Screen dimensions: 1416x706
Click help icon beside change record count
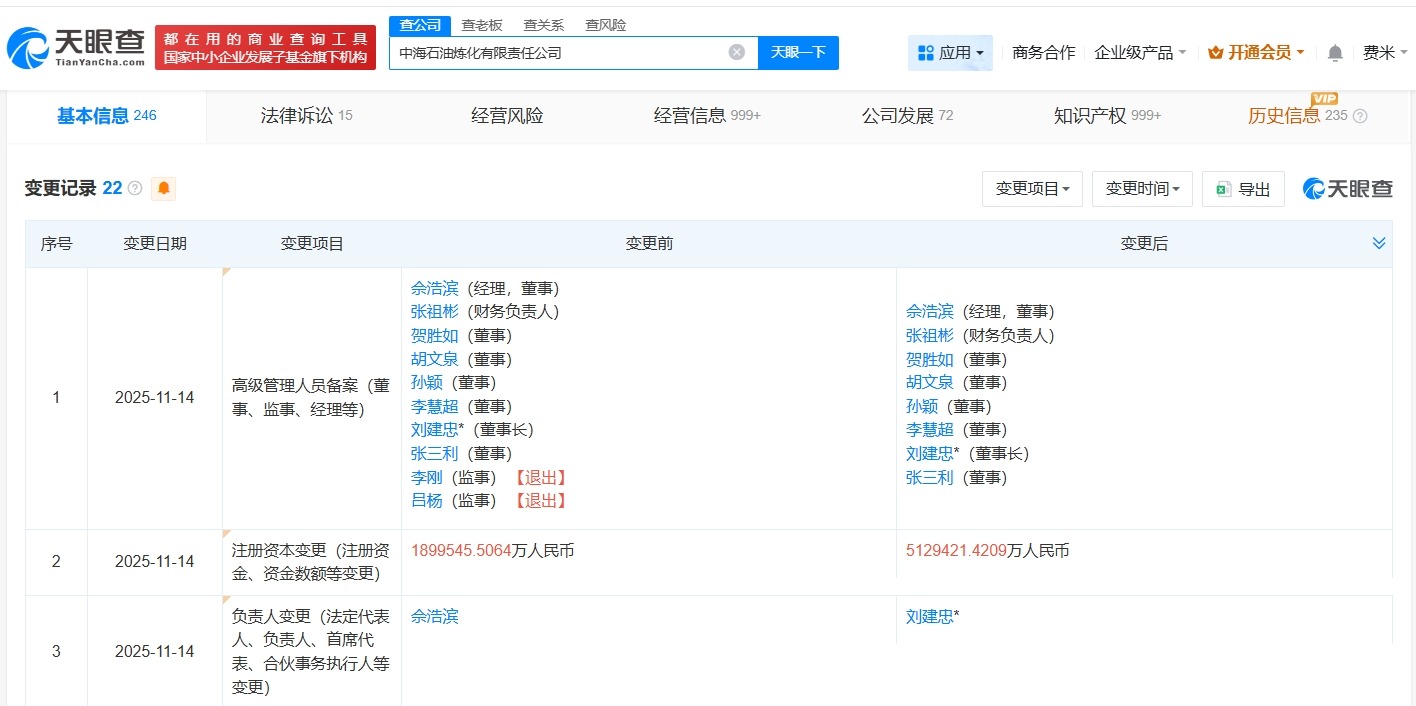click(x=135, y=188)
